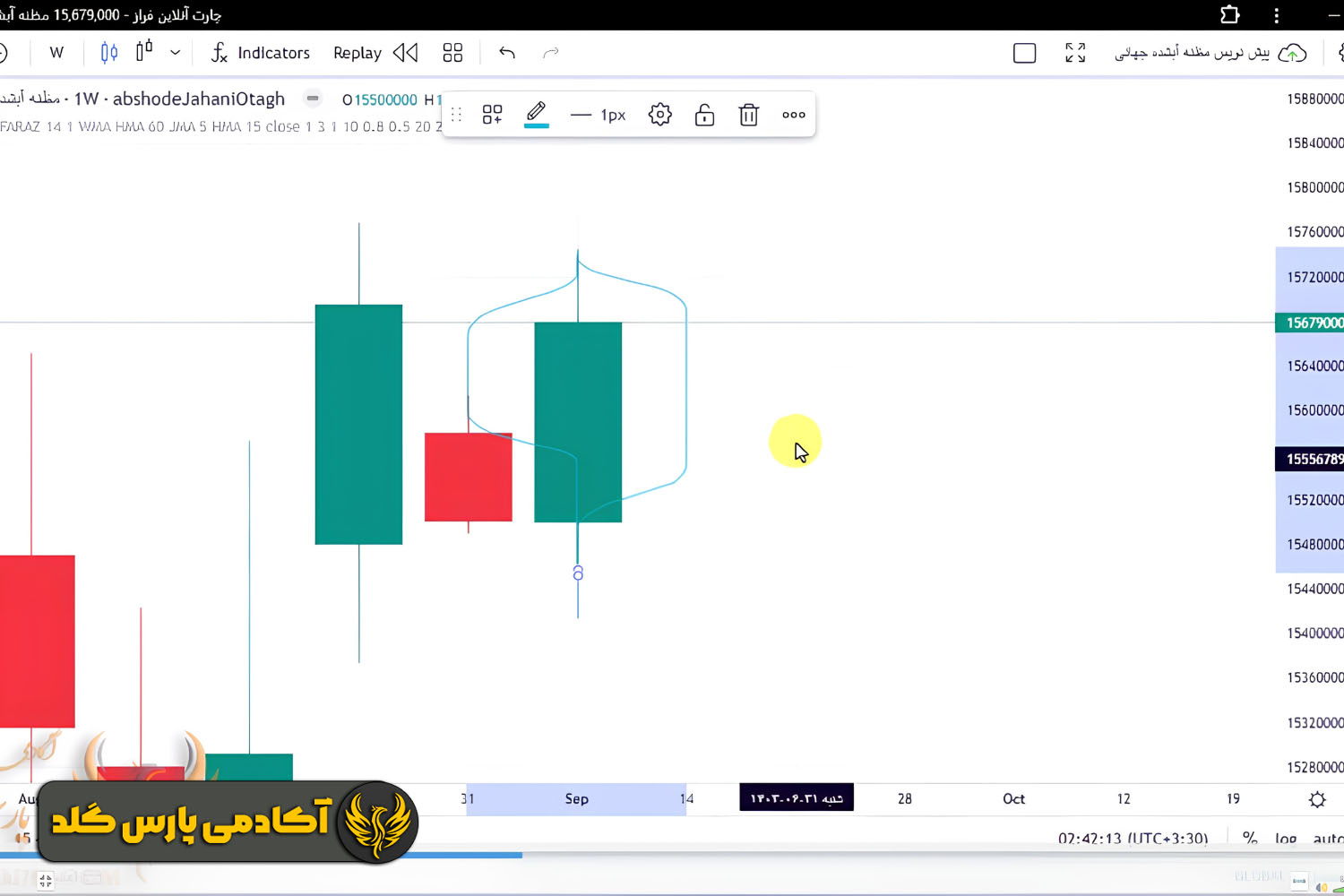Click the Sep label on time axis
This screenshot has width=1344, height=896.
(577, 798)
